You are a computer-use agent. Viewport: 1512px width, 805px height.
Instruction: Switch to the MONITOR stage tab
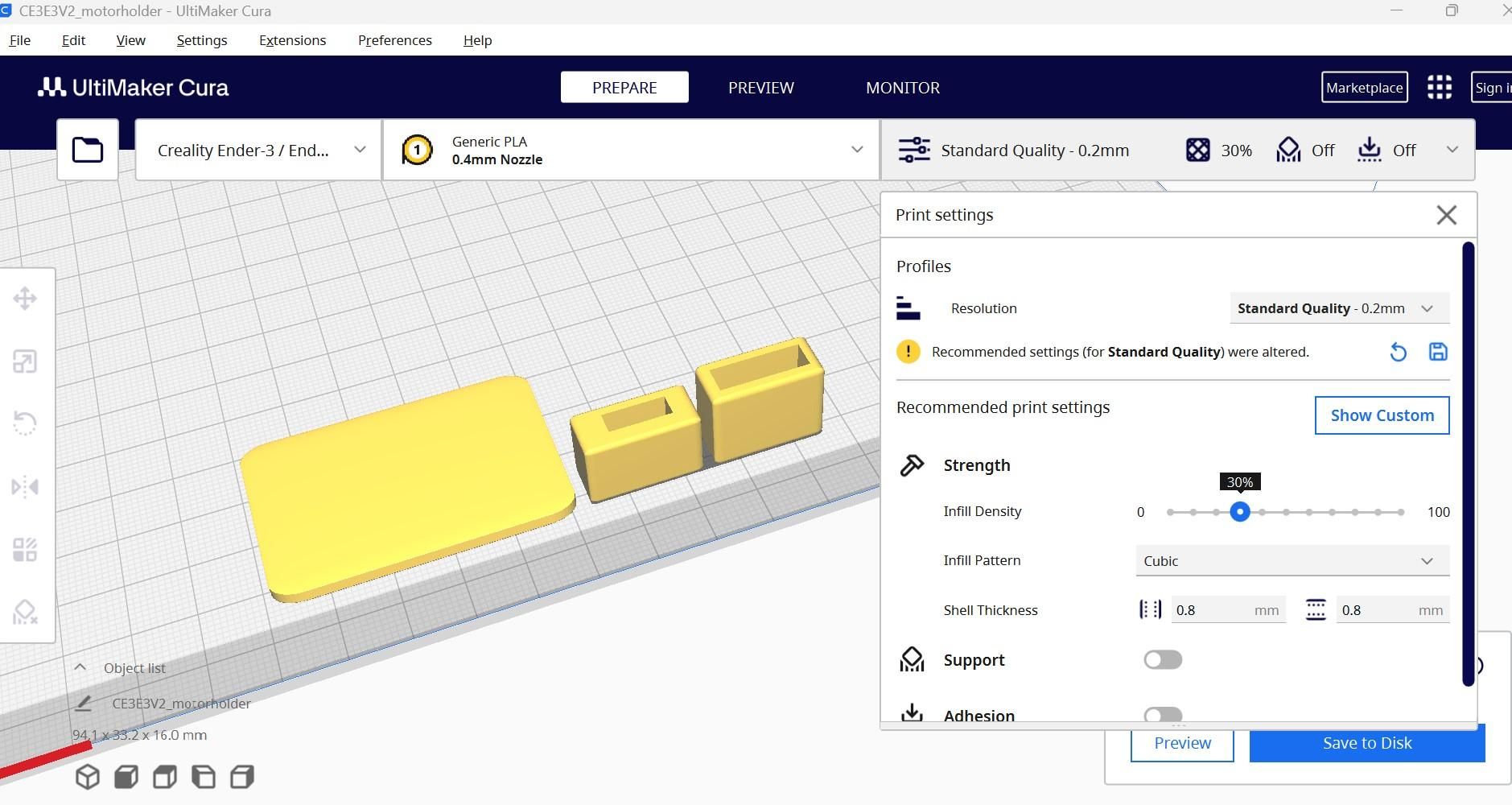coord(903,87)
